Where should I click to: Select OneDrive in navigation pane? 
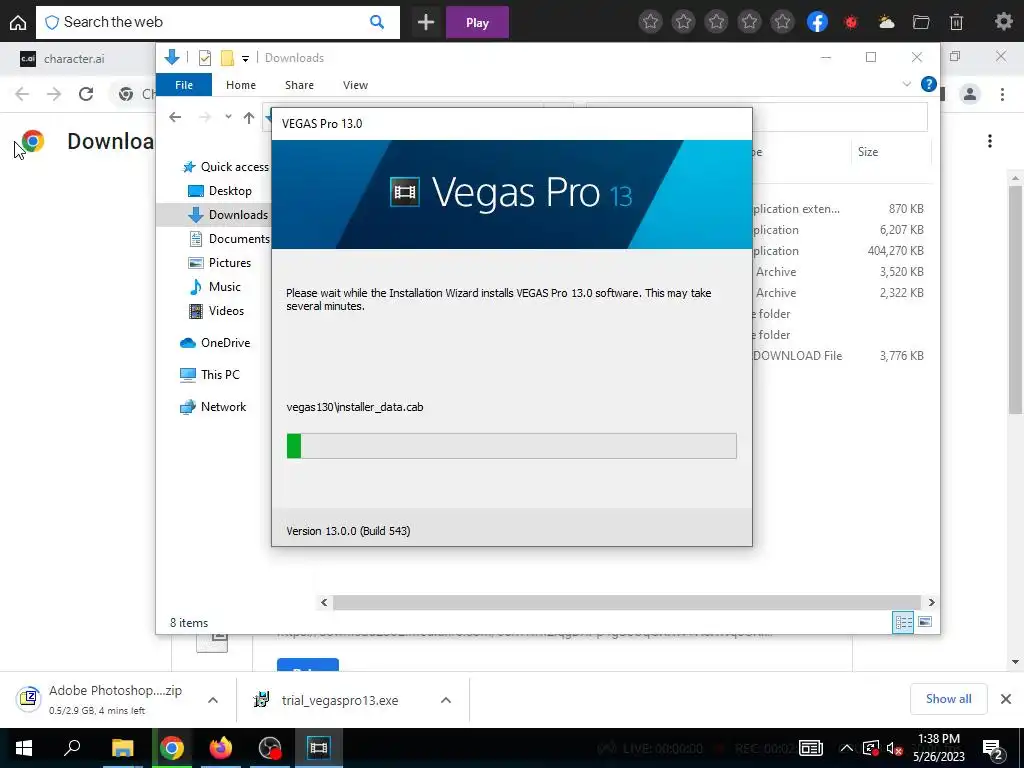pos(215,343)
